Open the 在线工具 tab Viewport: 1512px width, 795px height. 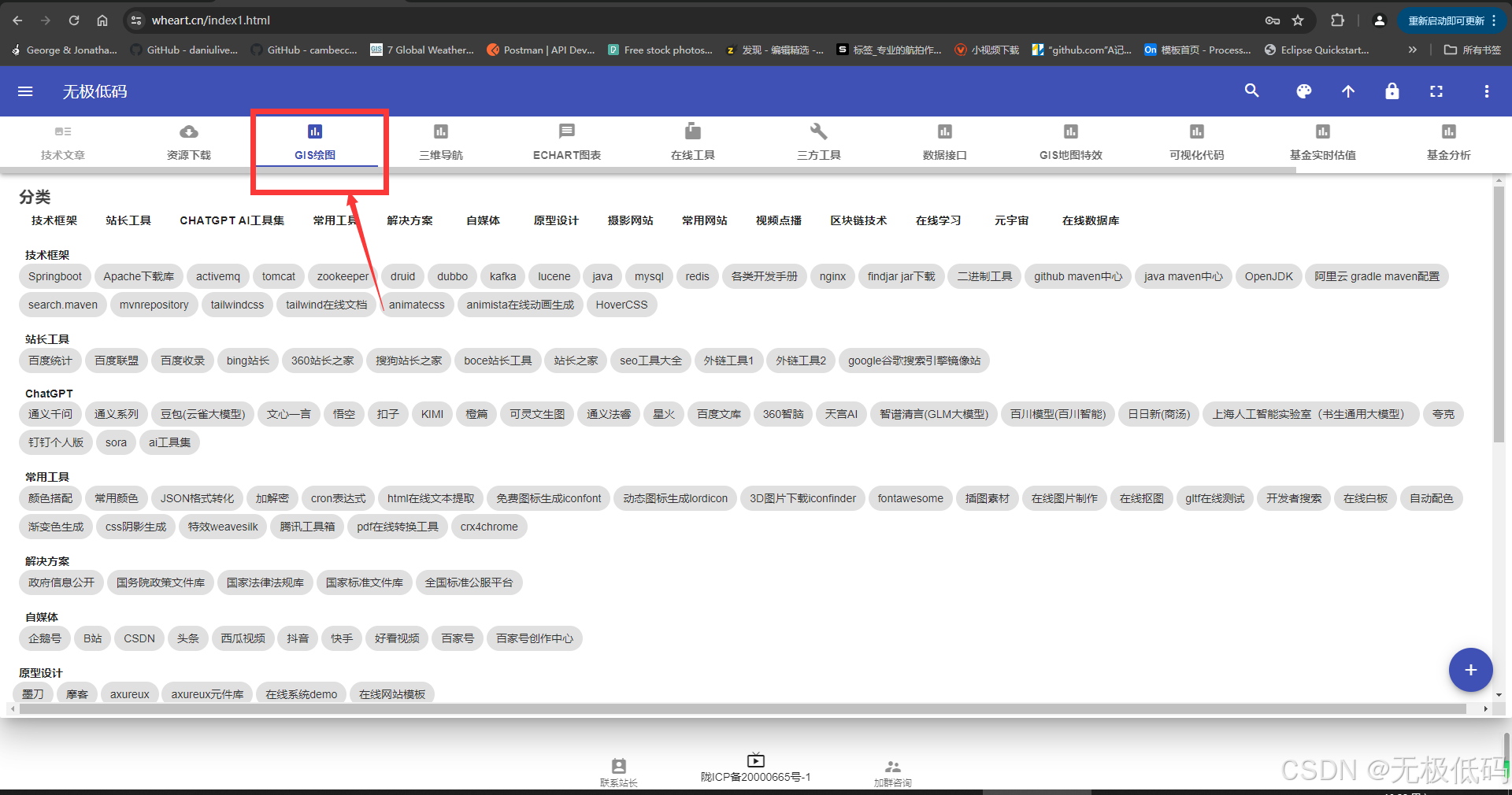[x=693, y=142]
